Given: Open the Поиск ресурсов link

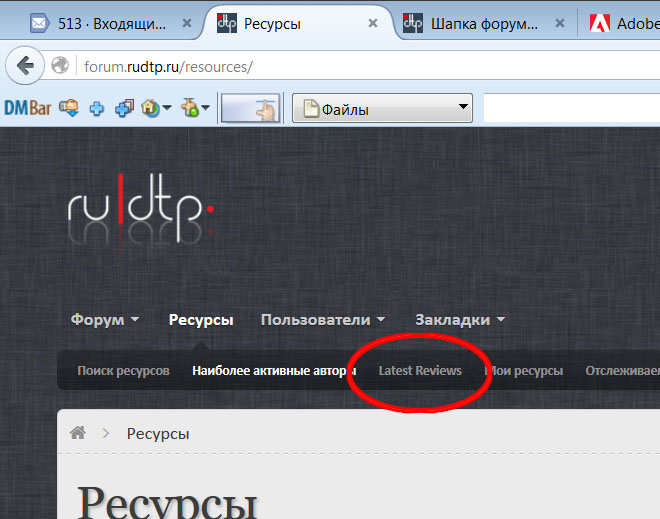Looking at the screenshot, I should click(x=123, y=371).
